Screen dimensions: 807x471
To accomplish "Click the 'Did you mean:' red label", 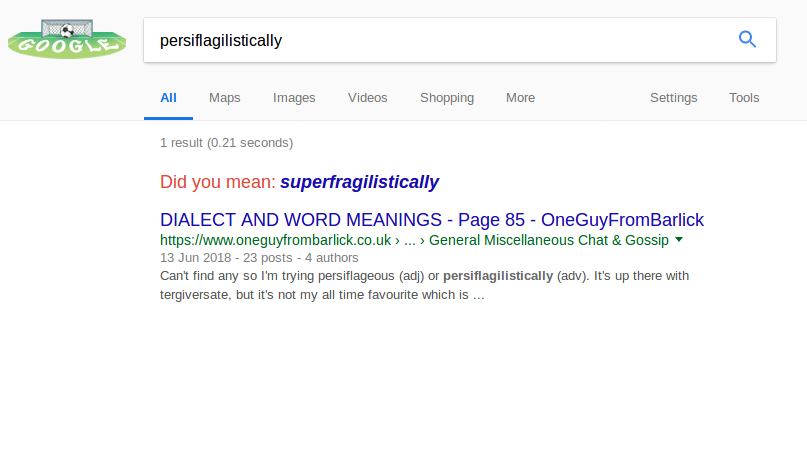I will [217, 182].
